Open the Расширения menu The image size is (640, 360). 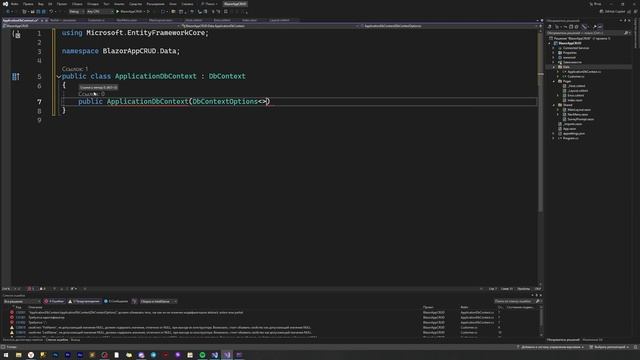(x=156, y=4)
